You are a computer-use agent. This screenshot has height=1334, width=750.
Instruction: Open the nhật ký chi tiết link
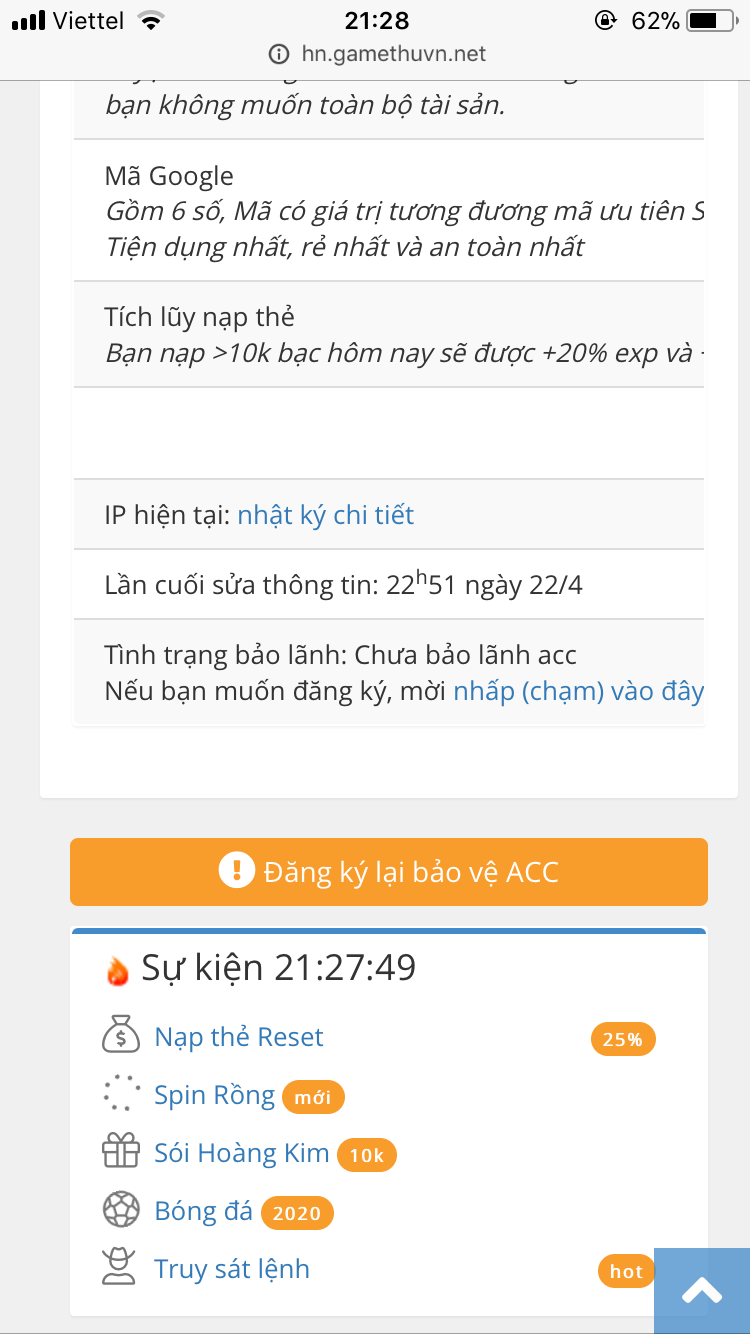(325, 515)
